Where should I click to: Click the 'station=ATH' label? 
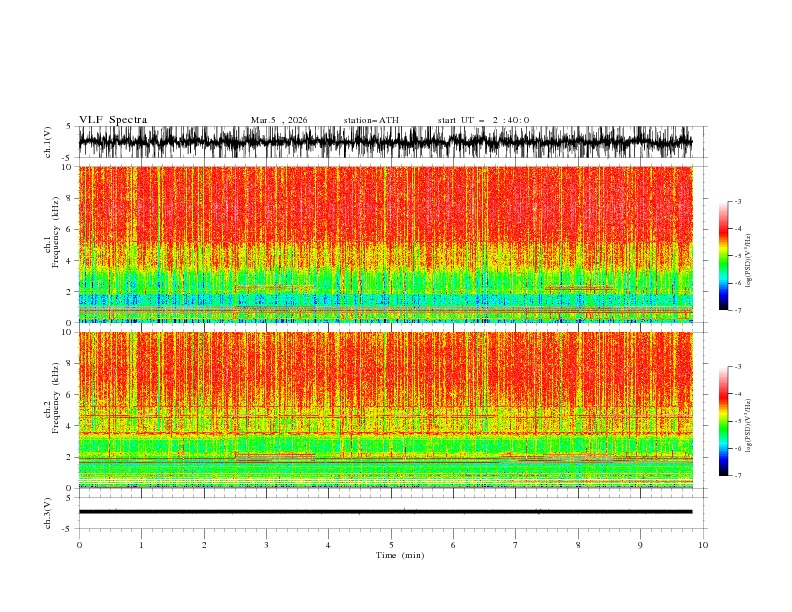[371, 120]
